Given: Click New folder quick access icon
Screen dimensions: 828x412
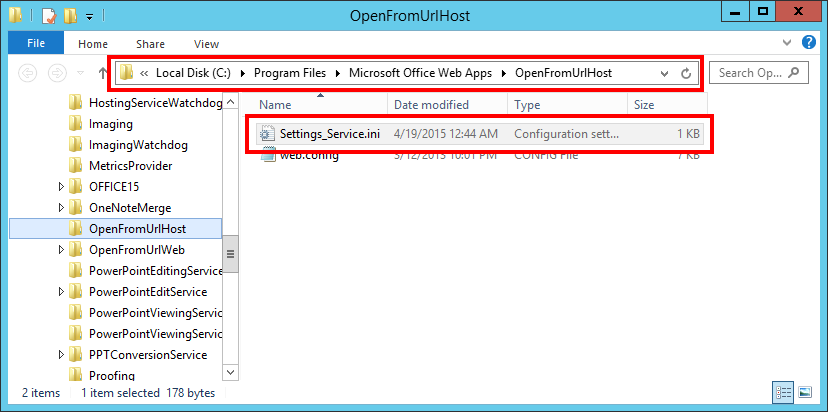Looking at the screenshot, I should (70, 15).
